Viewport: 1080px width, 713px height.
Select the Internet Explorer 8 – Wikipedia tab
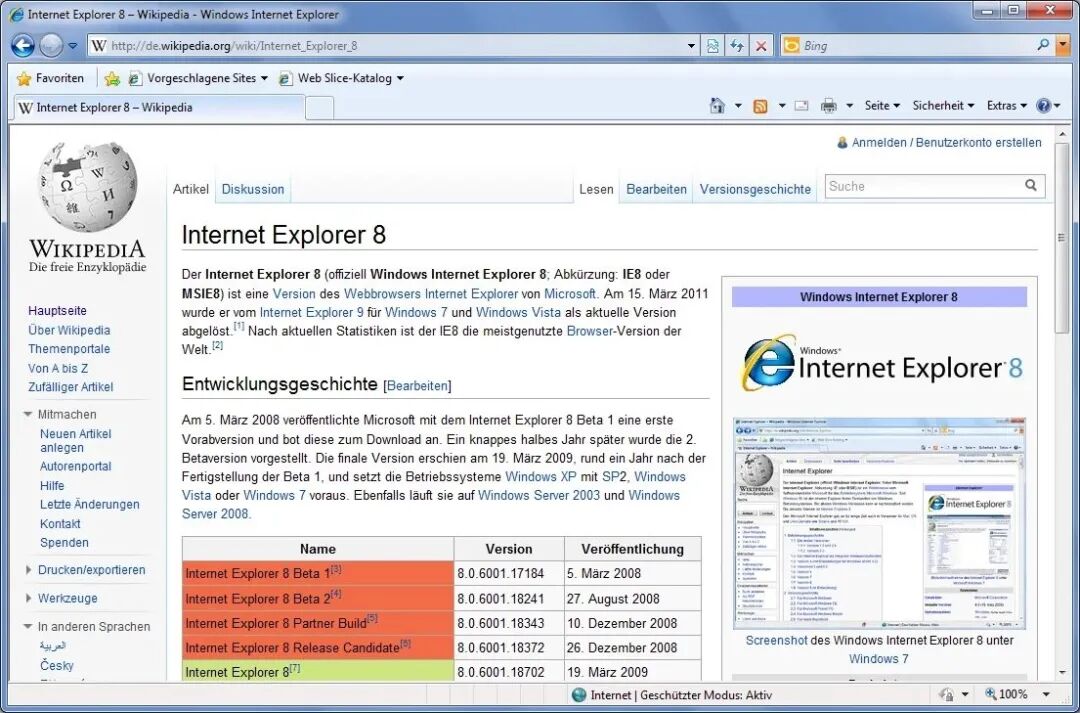(158, 107)
